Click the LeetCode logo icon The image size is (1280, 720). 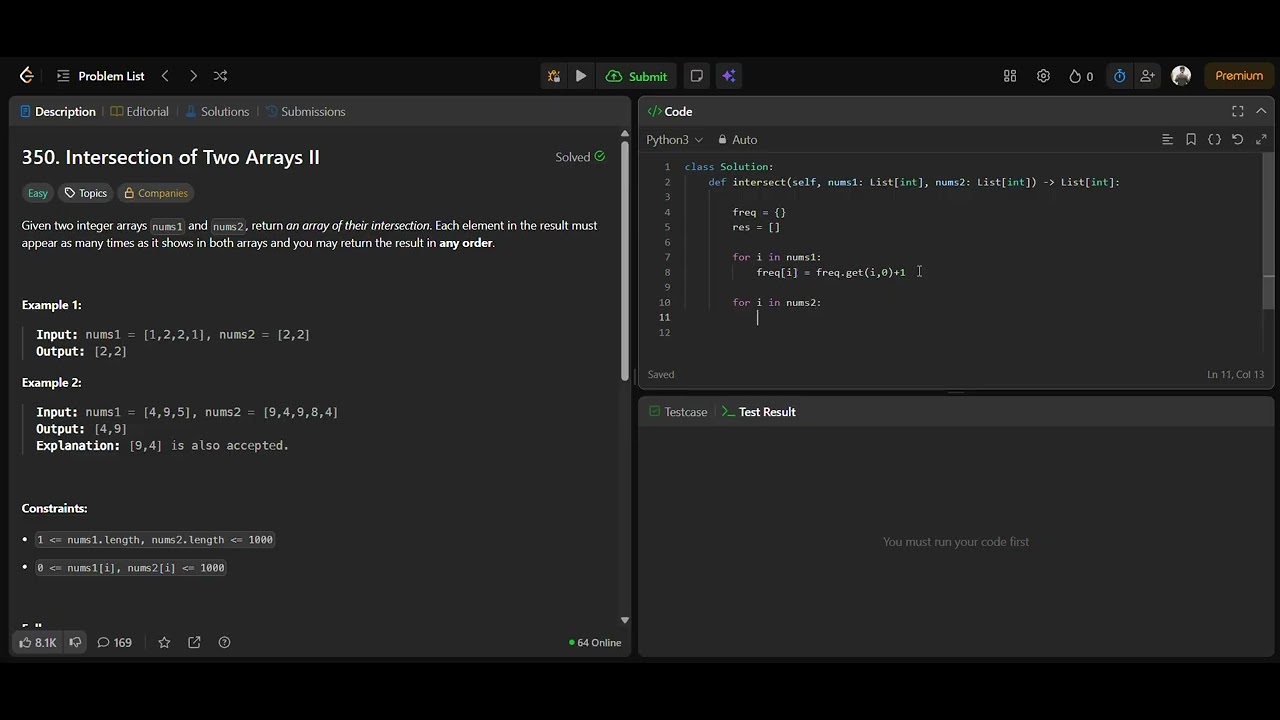pyautogui.click(x=27, y=76)
